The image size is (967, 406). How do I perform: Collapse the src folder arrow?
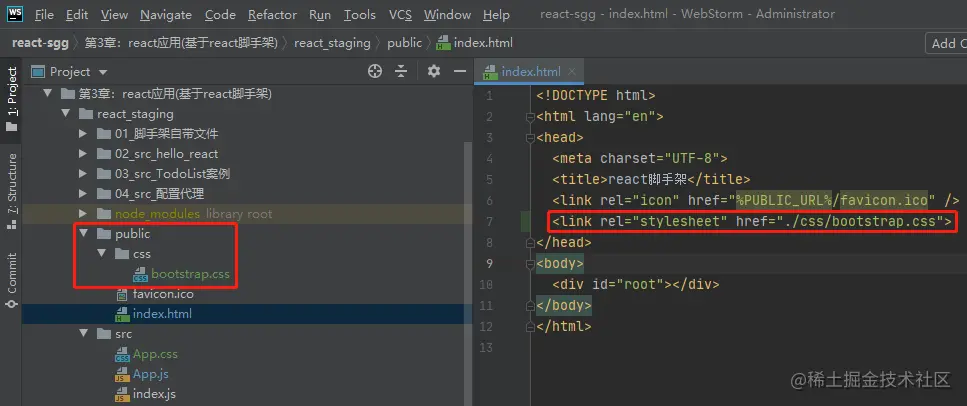point(83,334)
